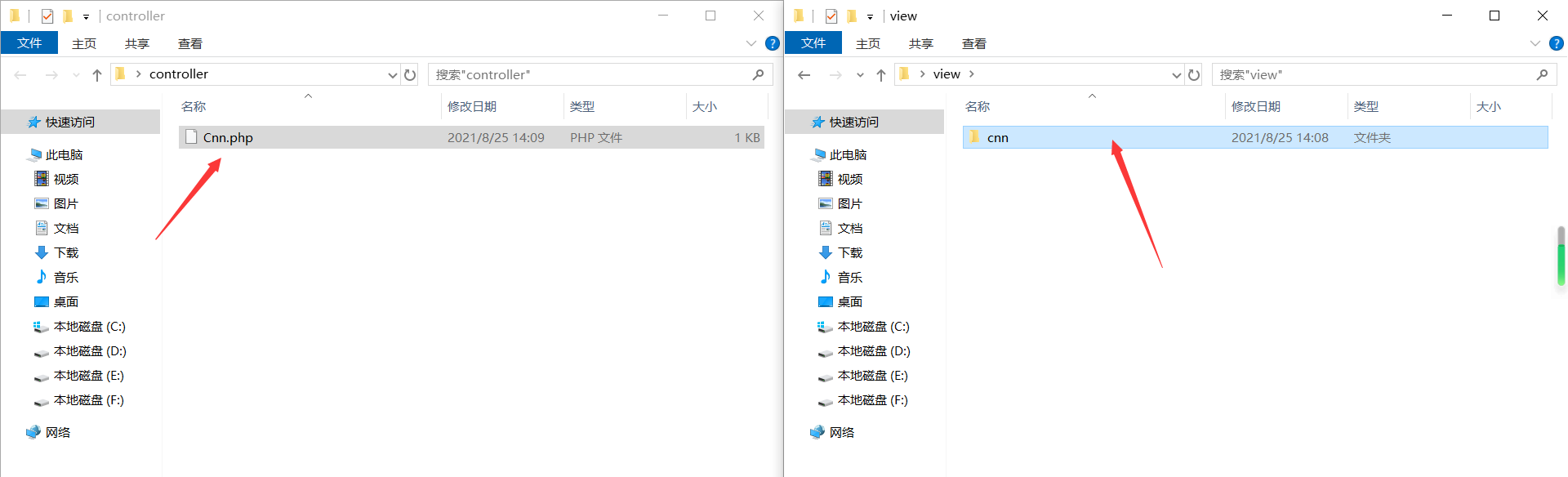Open 共享 tab in controller window
This screenshot has width=1568, height=477.
point(137,43)
